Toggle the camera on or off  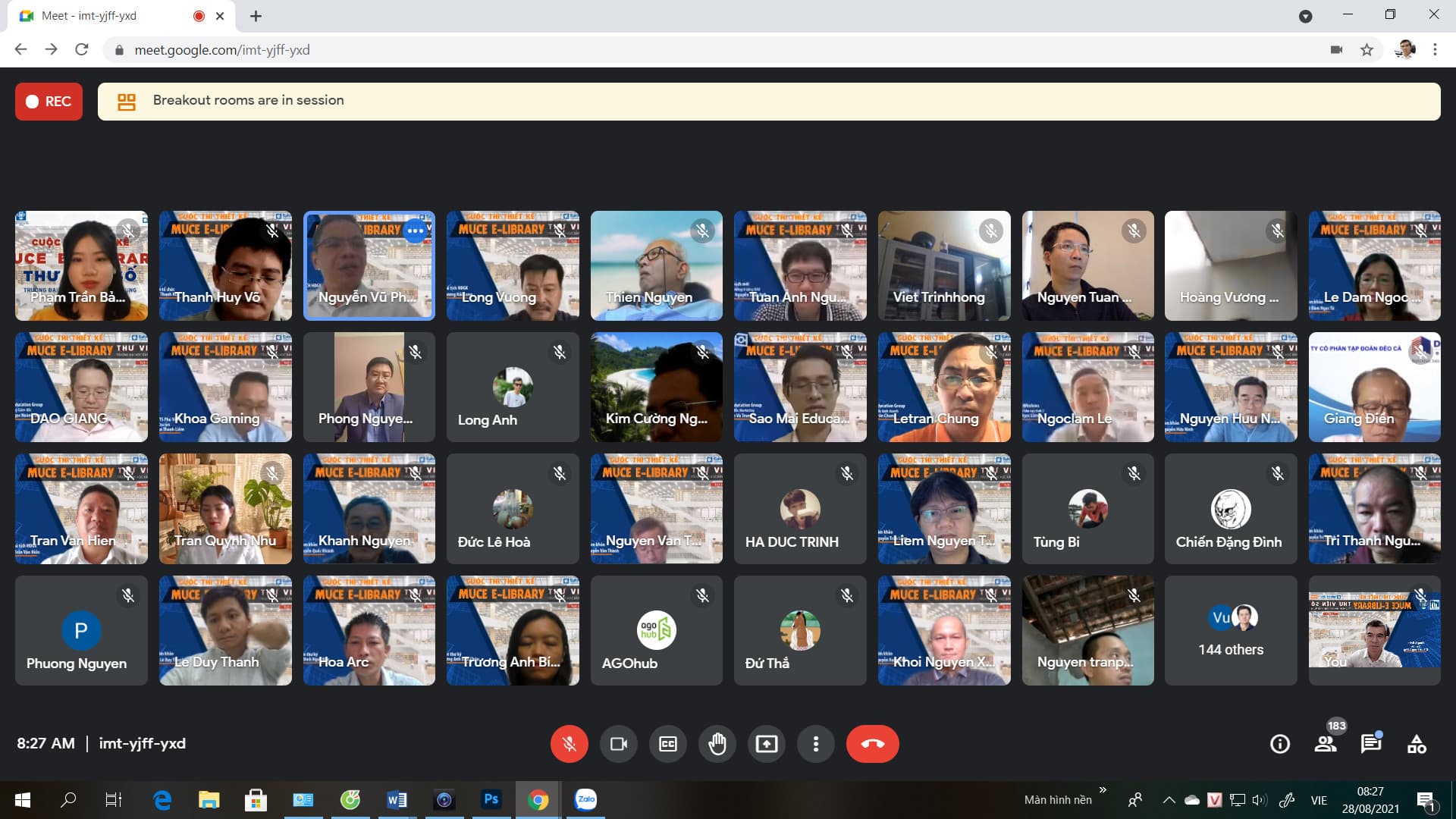[619, 744]
